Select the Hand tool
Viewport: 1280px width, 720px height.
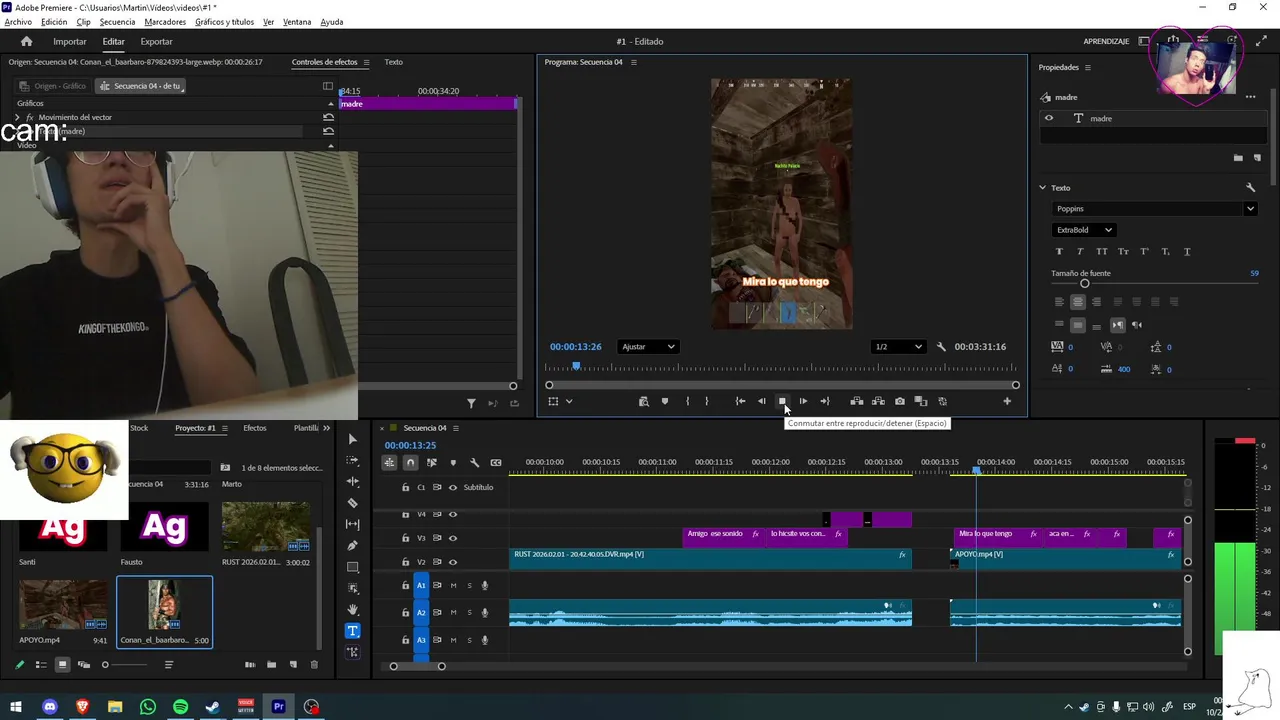pos(352,609)
